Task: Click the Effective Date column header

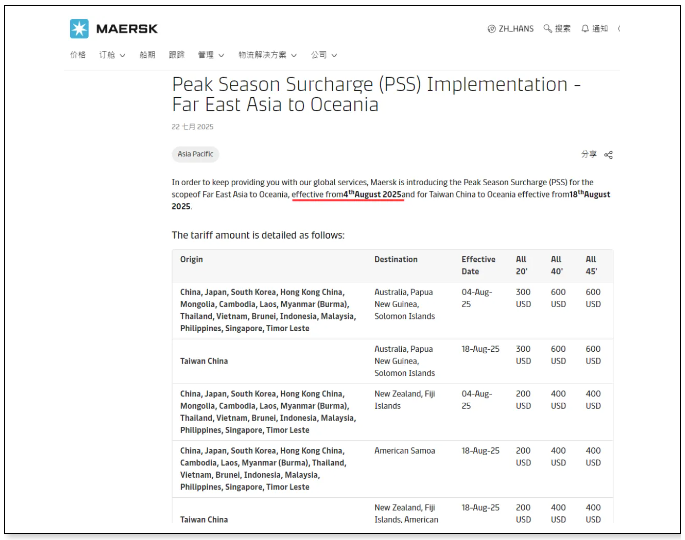Action: 478,265
